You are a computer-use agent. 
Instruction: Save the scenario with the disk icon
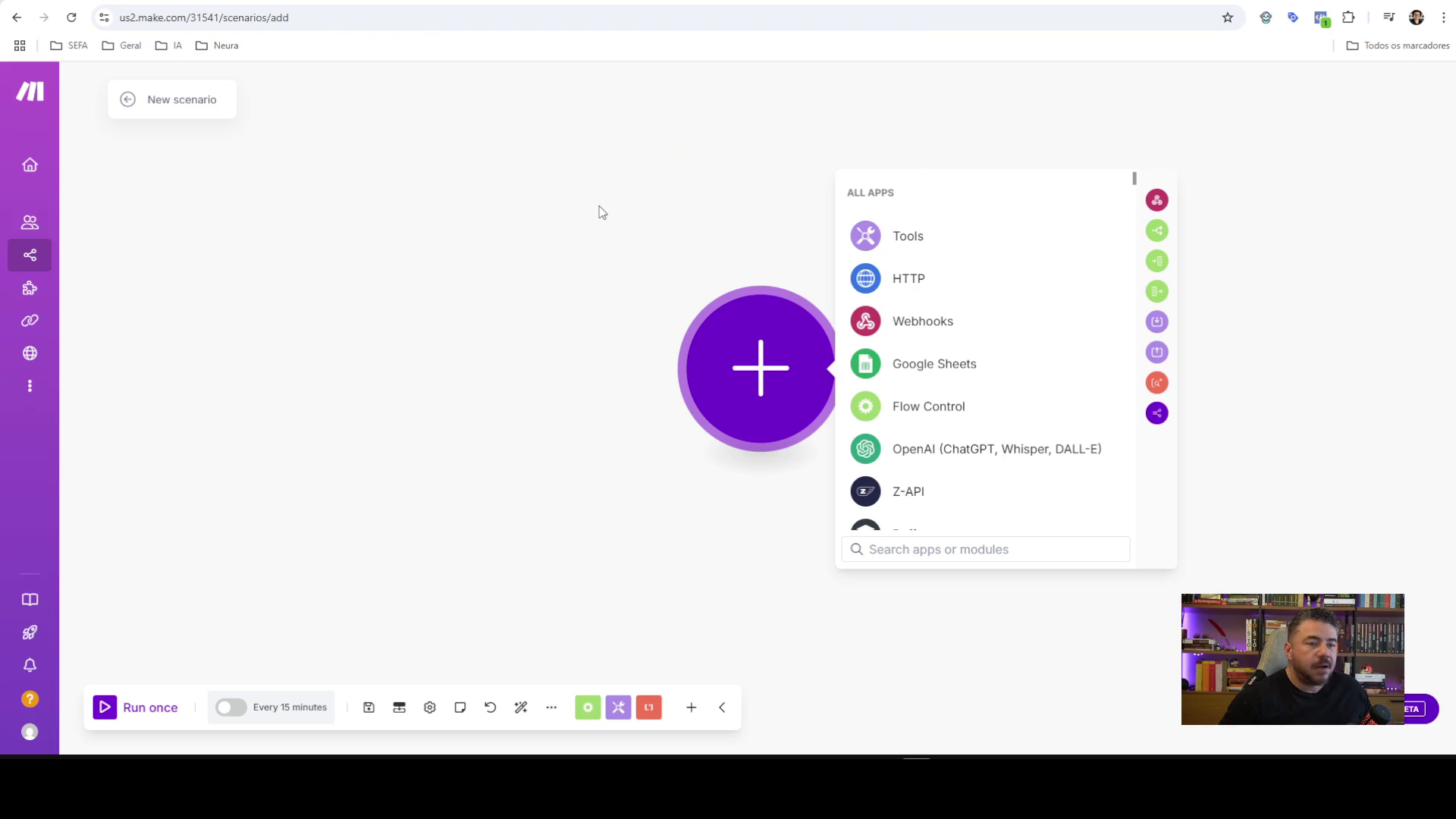tap(369, 708)
